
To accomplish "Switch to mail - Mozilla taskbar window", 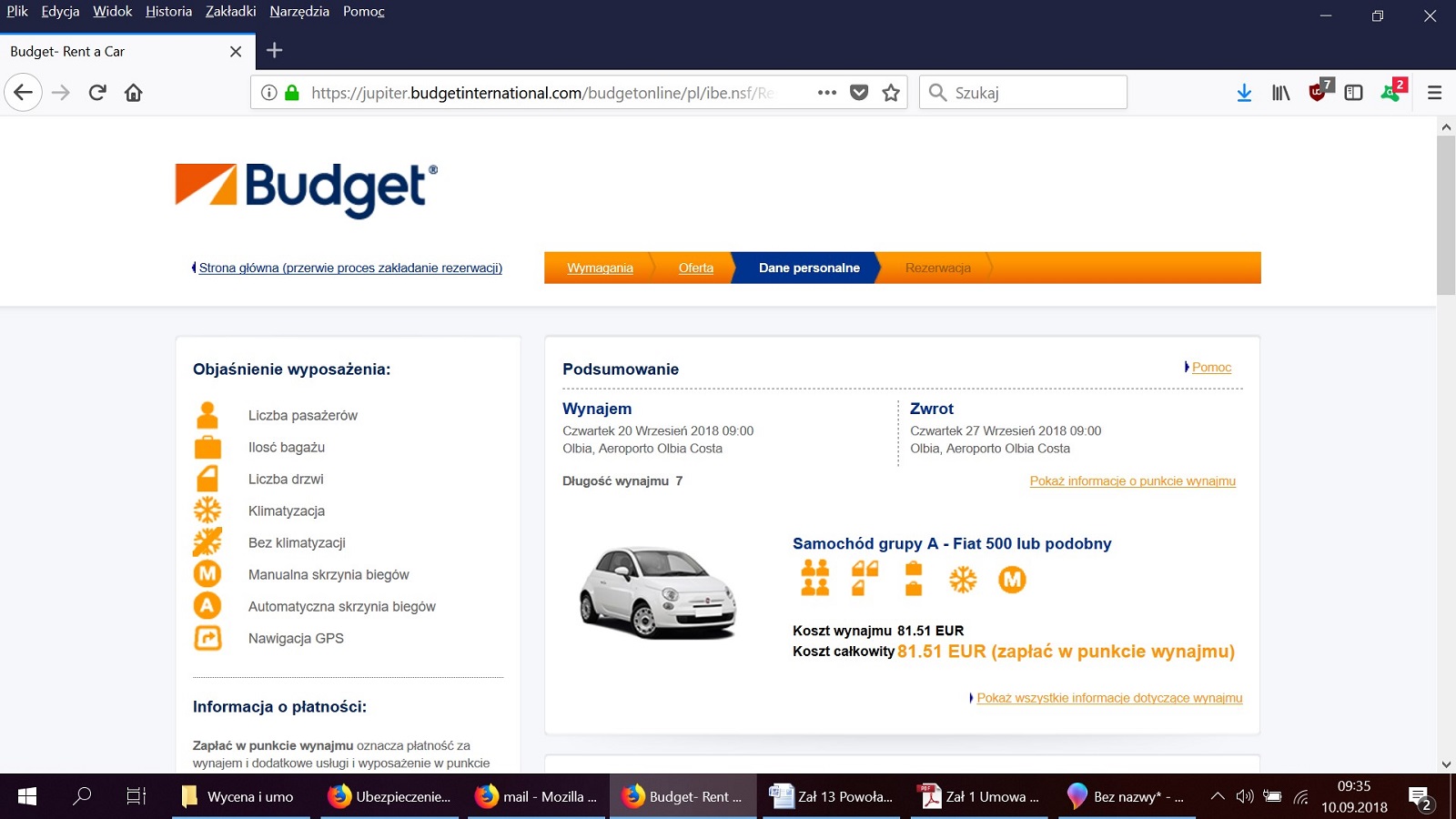I will [x=537, y=796].
